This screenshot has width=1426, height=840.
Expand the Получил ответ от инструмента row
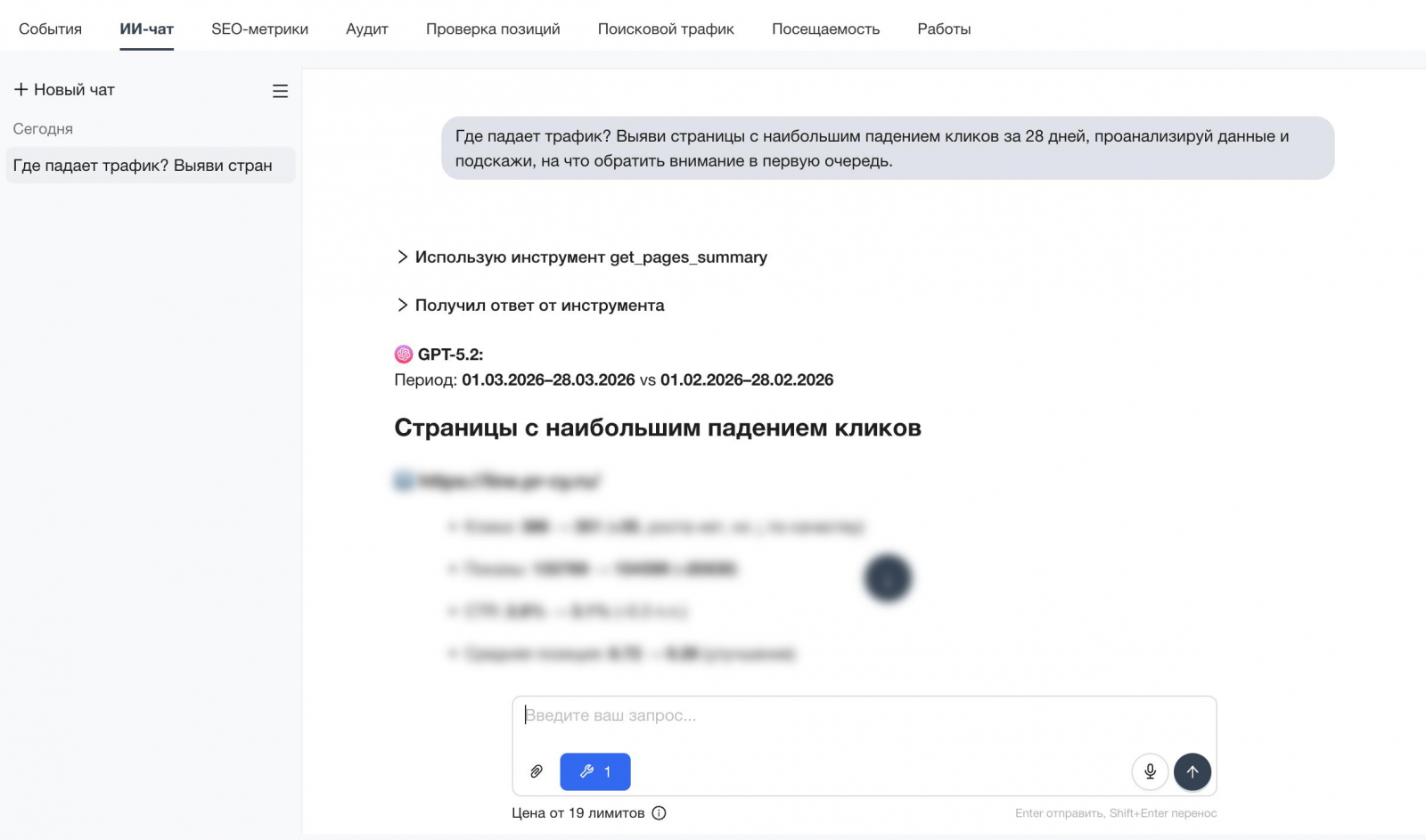[x=530, y=305]
